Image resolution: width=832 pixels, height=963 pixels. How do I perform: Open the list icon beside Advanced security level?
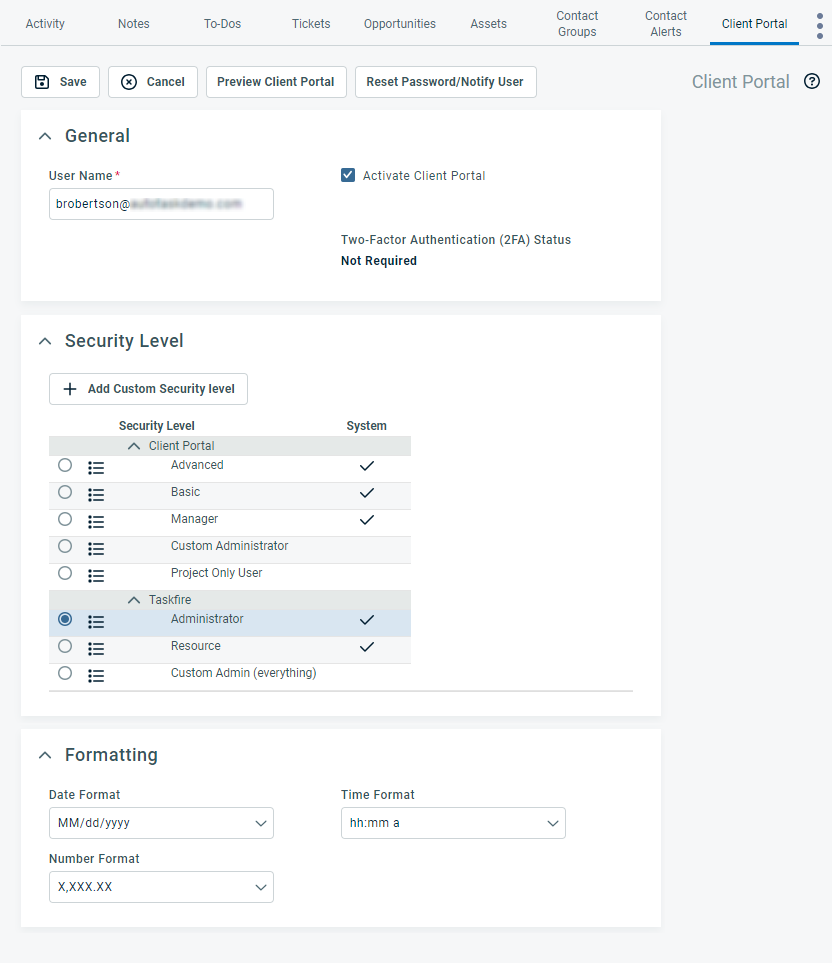(96, 467)
